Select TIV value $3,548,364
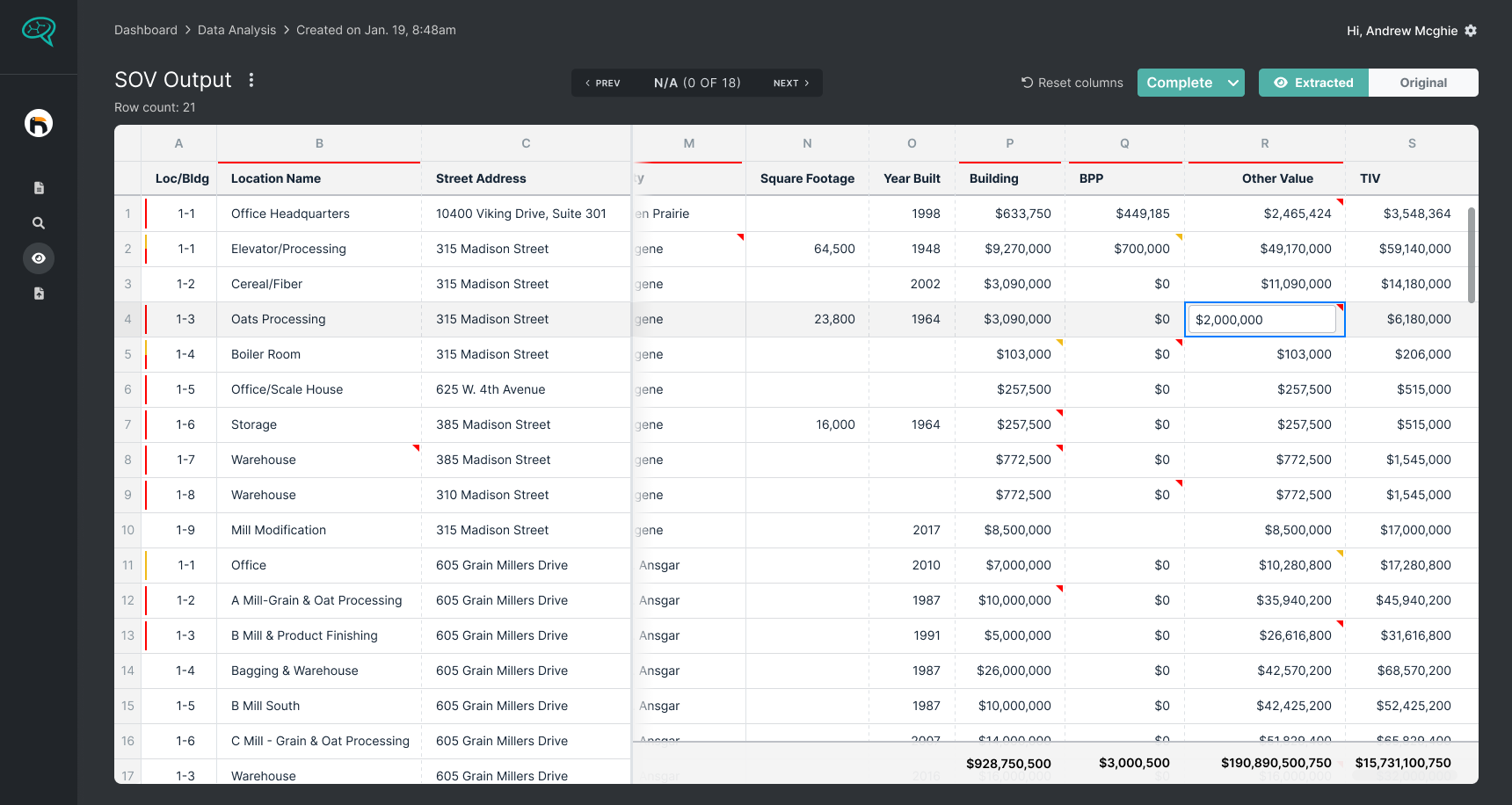 (x=1412, y=214)
